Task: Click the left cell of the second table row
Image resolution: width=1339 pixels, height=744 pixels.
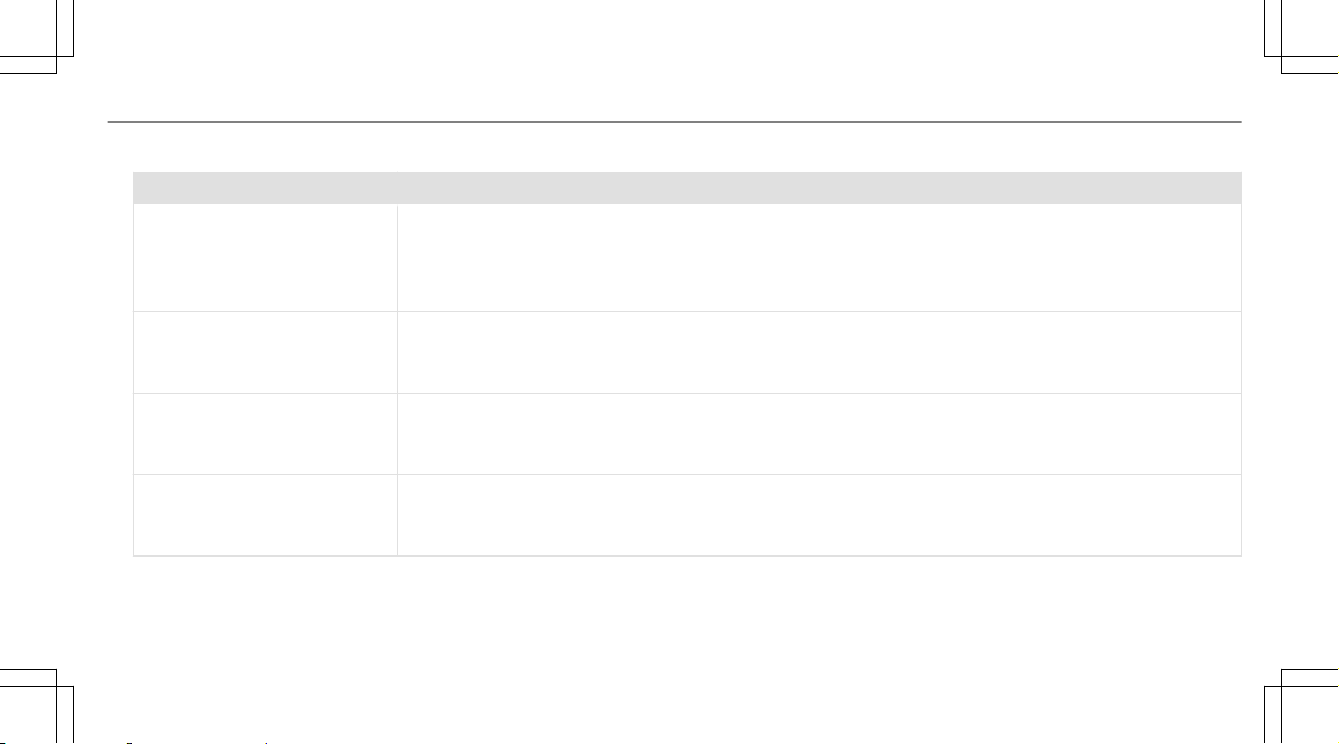Action: [265, 352]
